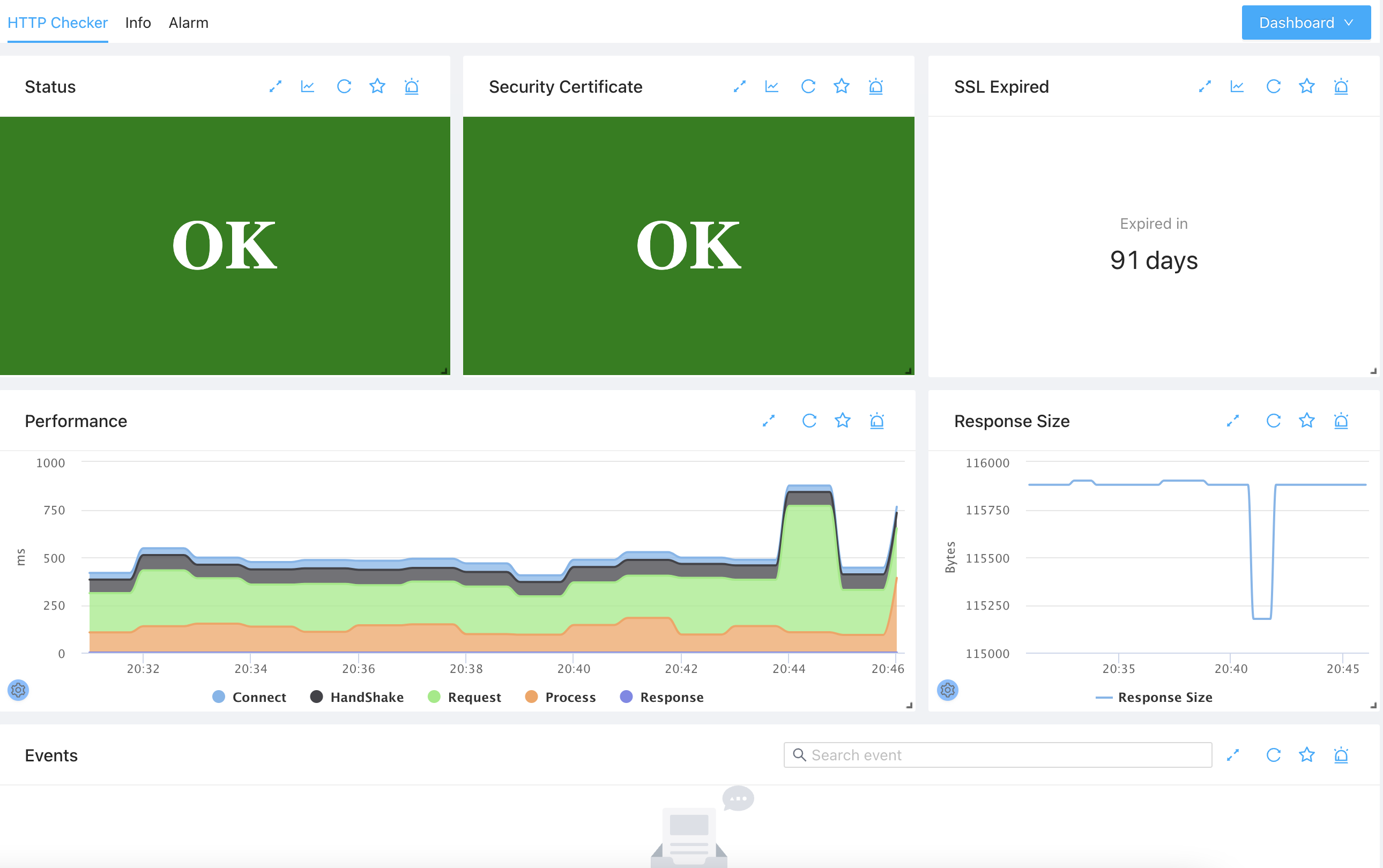Toggle the Process legend color swatch
Viewport: 1383px width, 868px height.
pyautogui.click(x=531, y=697)
